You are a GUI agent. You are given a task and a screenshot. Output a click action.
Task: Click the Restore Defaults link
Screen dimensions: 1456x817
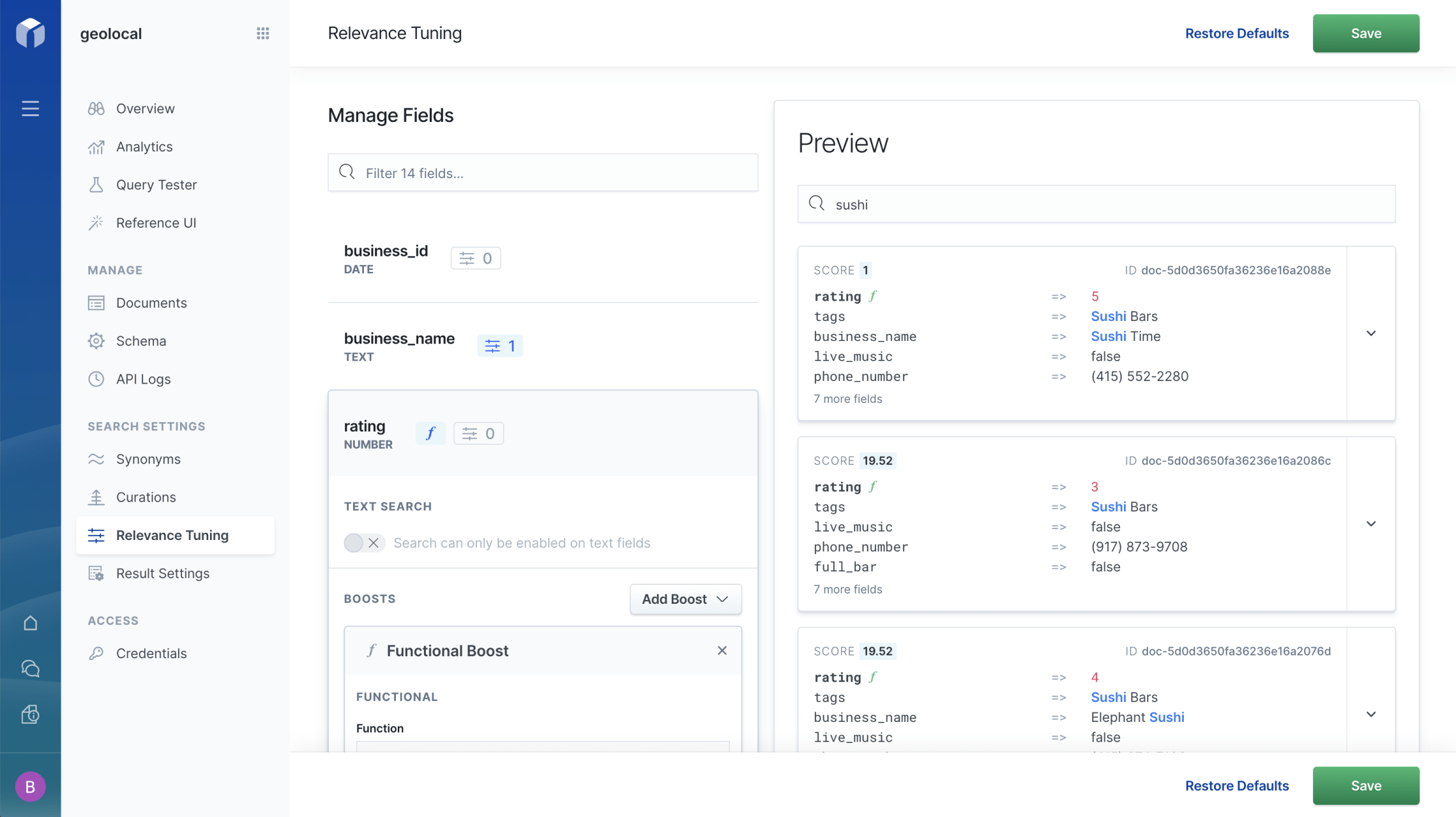[x=1237, y=32]
